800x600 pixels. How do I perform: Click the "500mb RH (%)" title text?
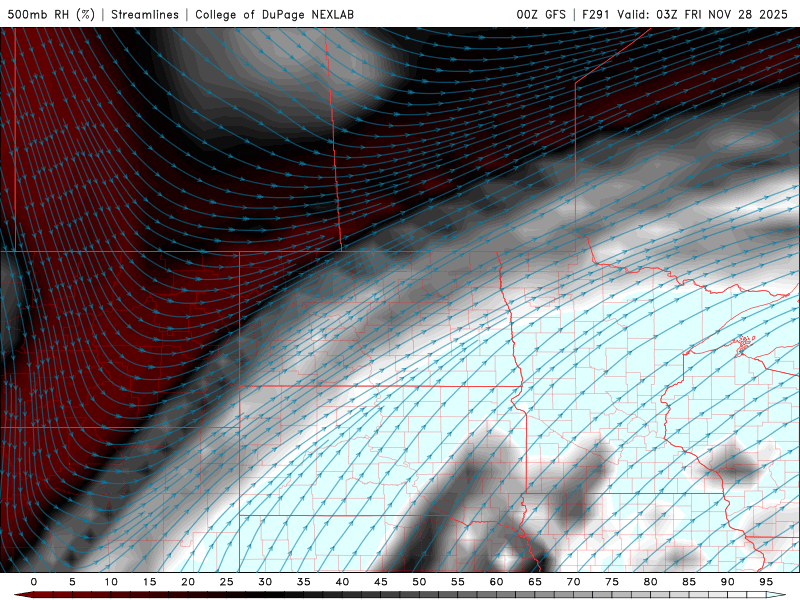click(51, 14)
